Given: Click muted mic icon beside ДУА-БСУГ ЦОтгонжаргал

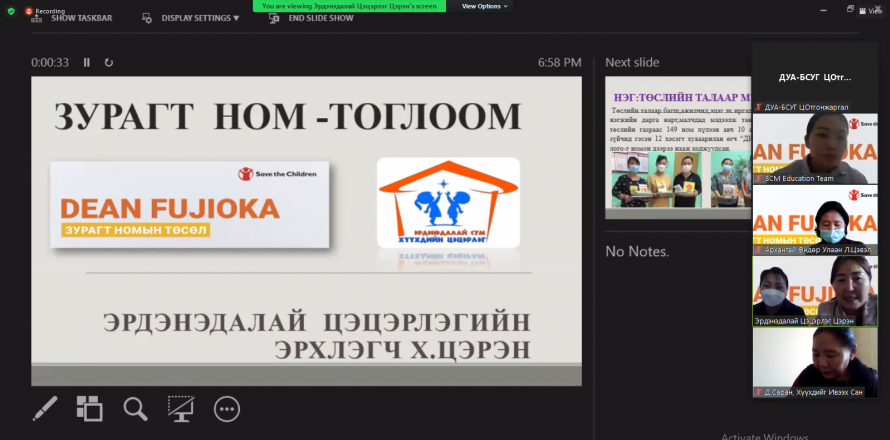Looking at the screenshot, I should [x=759, y=107].
